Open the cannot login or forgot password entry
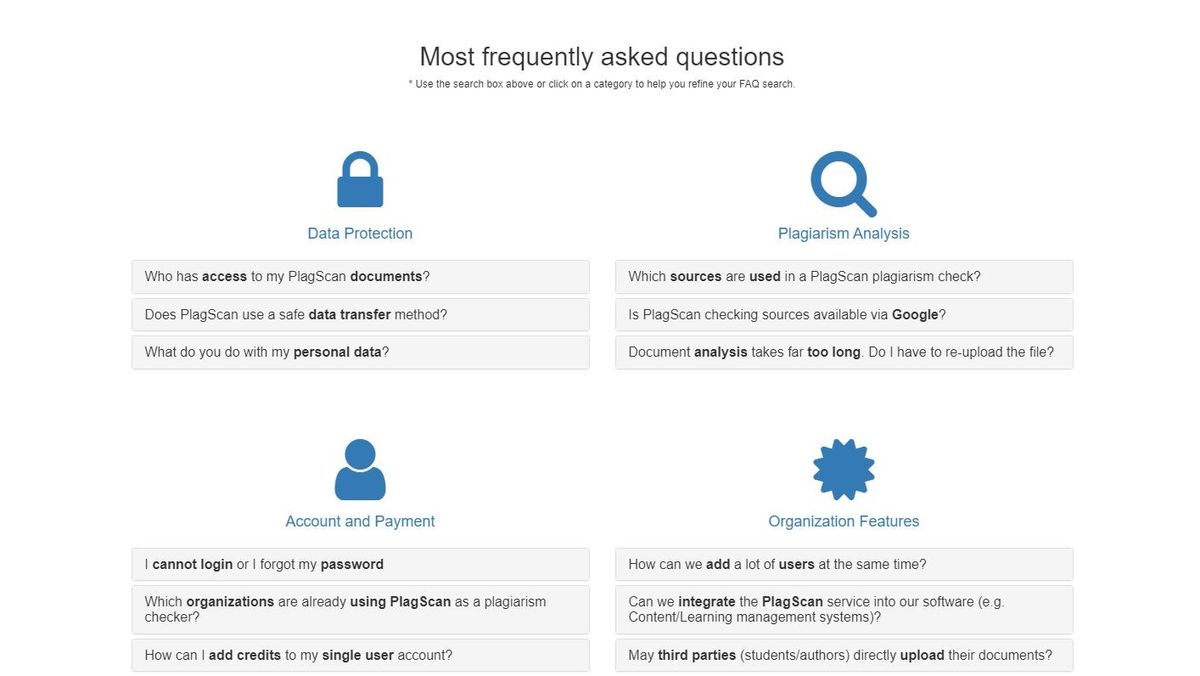This screenshot has width=1200, height=676. tap(360, 564)
